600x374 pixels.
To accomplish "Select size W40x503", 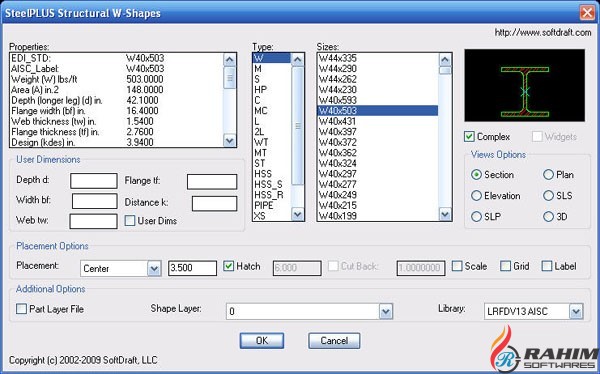I will click(x=378, y=111).
